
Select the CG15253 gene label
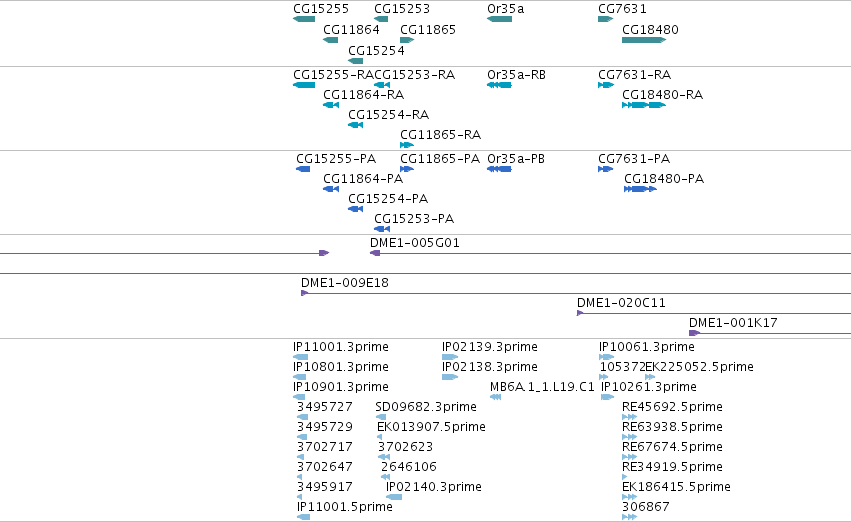coord(402,9)
